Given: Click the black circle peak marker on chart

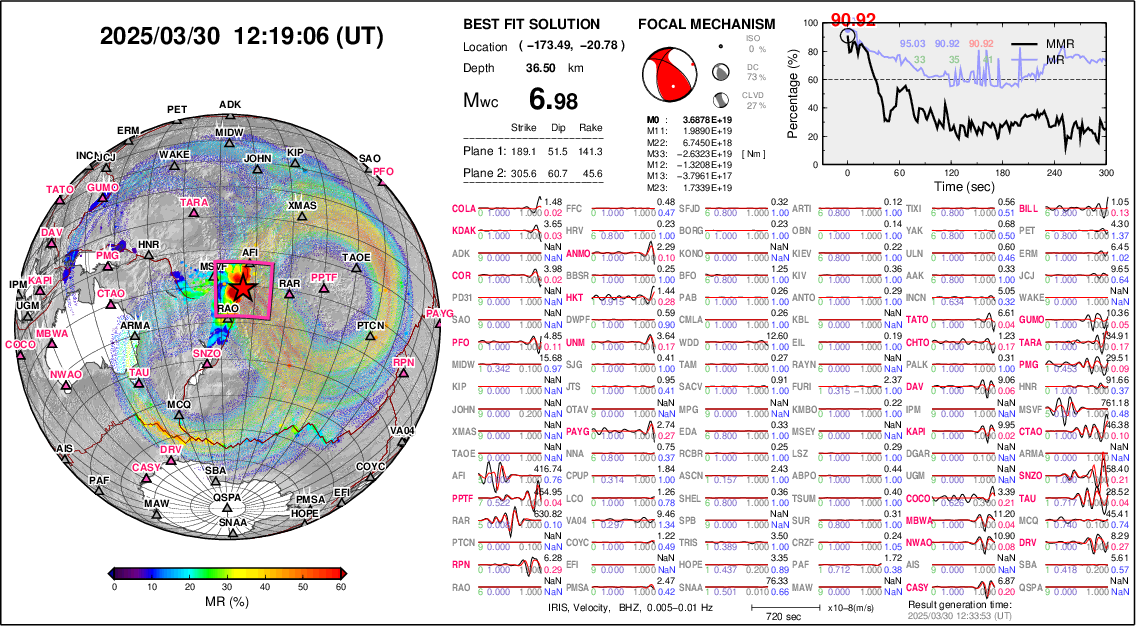Looking at the screenshot, I should click(x=848, y=35).
